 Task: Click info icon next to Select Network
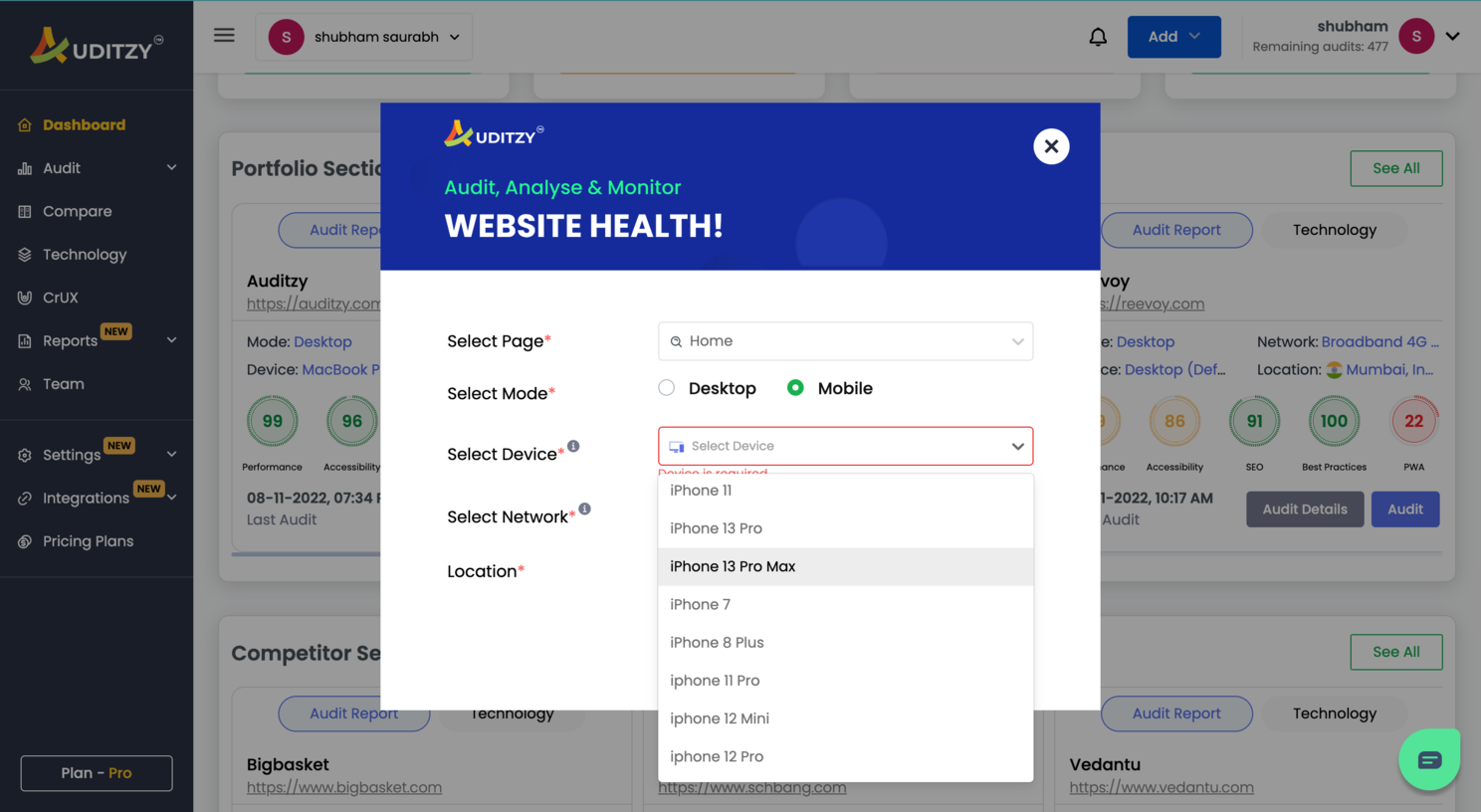pos(585,508)
